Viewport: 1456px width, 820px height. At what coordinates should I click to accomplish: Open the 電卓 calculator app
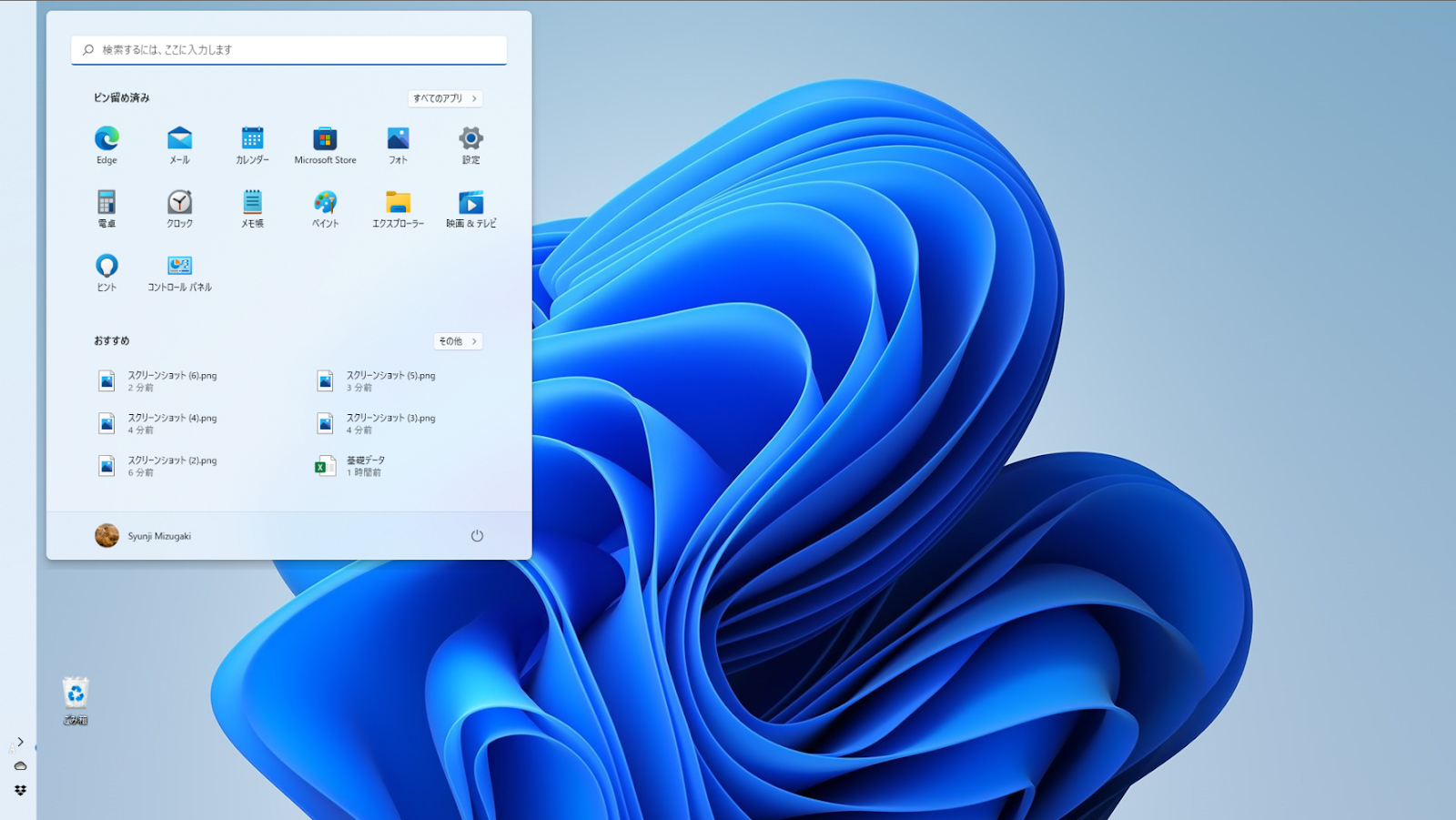[106, 208]
